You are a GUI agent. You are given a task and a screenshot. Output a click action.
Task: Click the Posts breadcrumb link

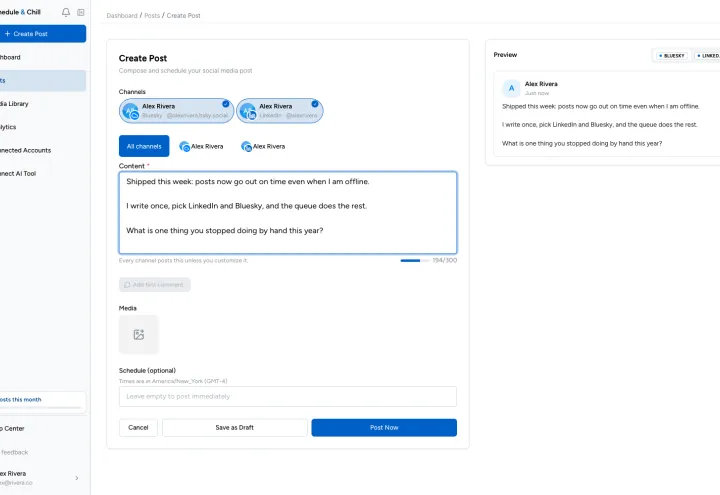152,16
